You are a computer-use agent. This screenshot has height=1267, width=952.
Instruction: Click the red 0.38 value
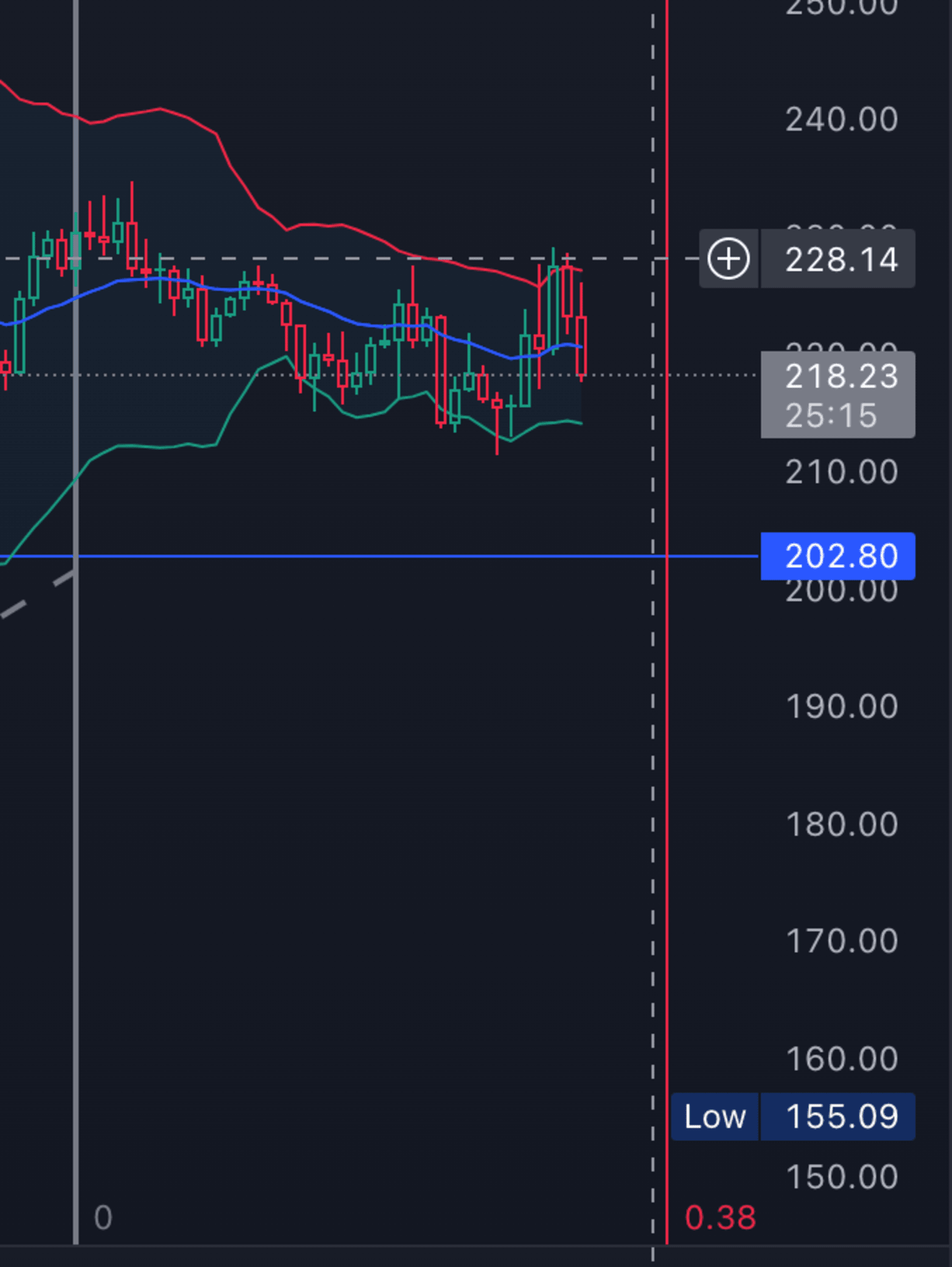(720, 1218)
